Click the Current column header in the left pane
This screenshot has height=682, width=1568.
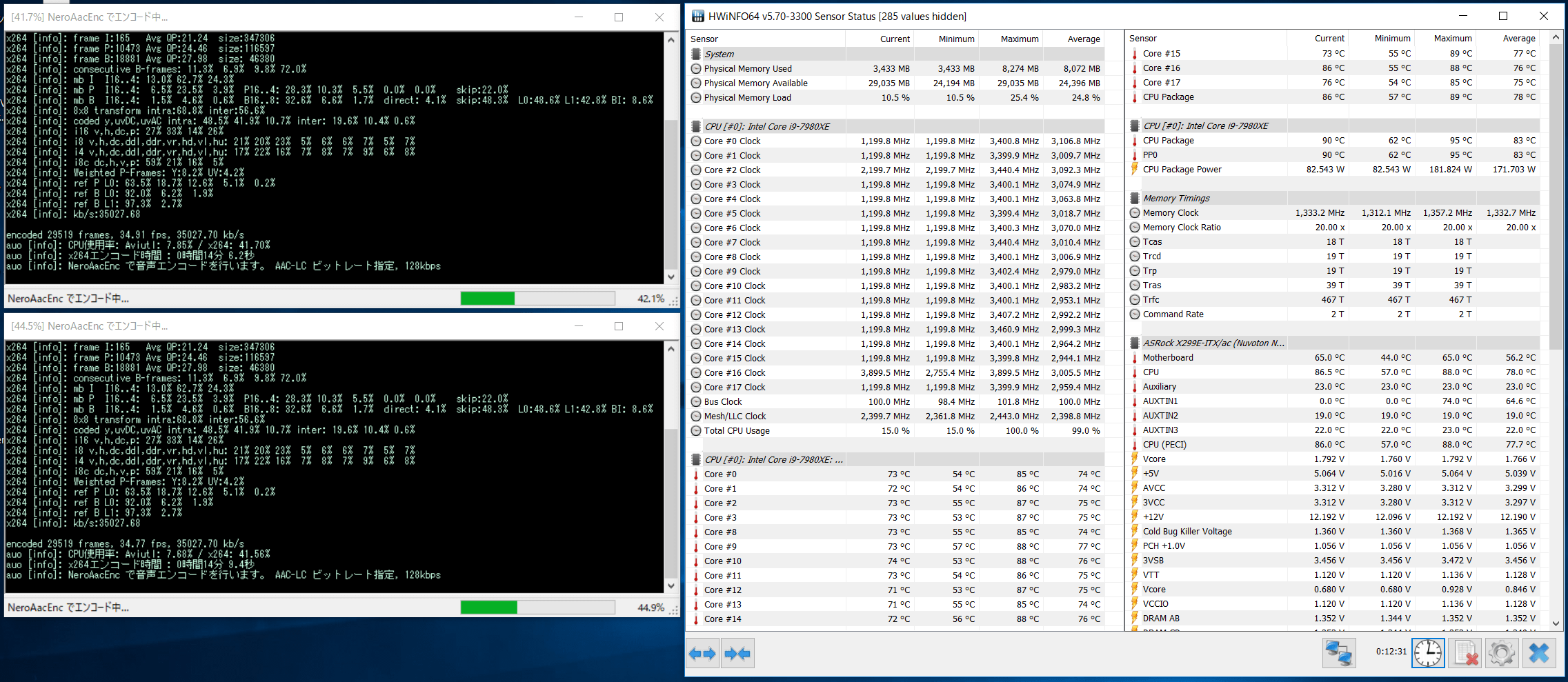[x=880, y=39]
